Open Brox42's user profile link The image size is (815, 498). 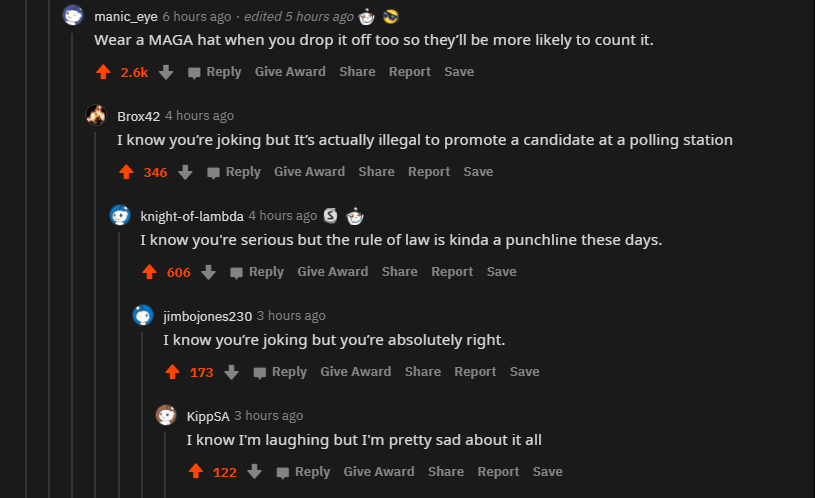pos(138,116)
